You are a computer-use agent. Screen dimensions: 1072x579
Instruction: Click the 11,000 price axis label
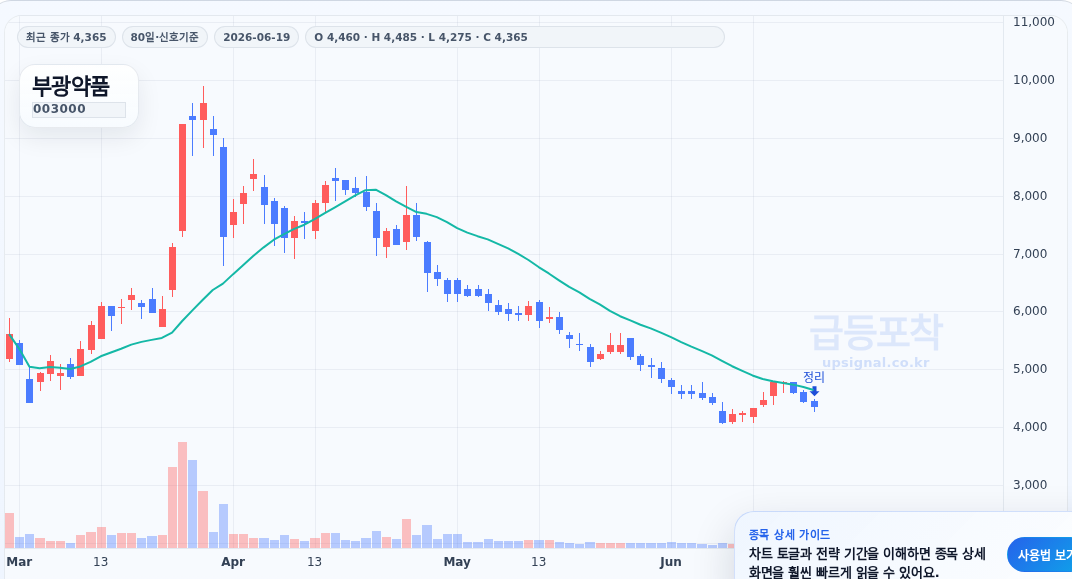pyautogui.click(x=1033, y=22)
